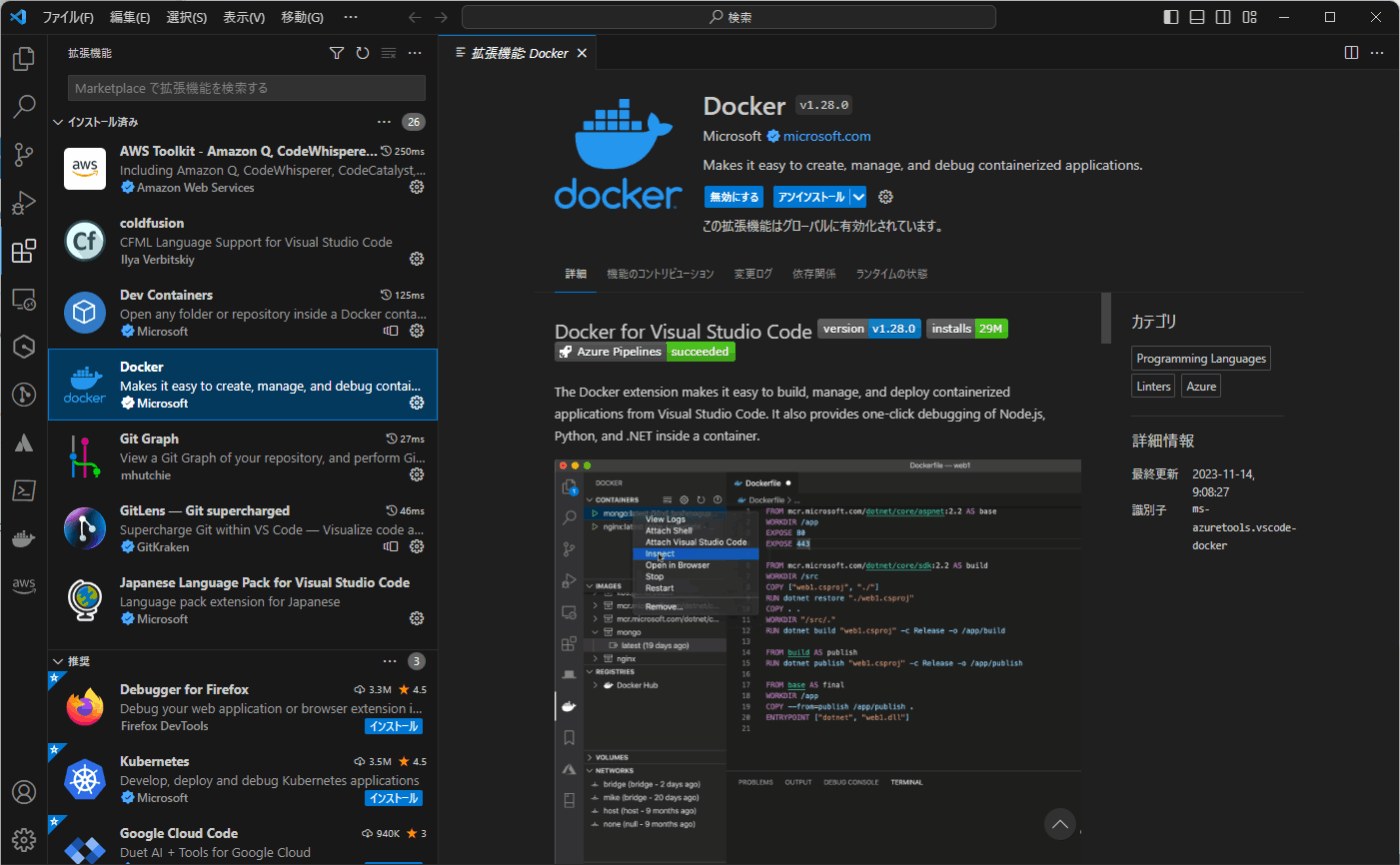Click the アンインストール button
Image resolution: width=1400 pixels, height=865 pixels.
pyautogui.click(x=811, y=197)
